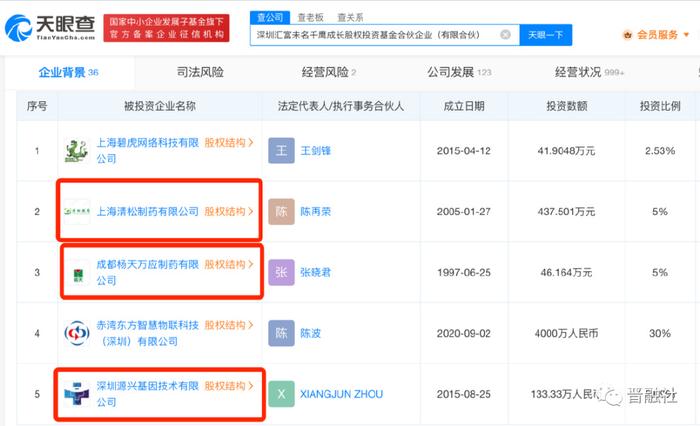Select the 查关系 search tab
This screenshot has width=700, height=426.
pos(350,17)
